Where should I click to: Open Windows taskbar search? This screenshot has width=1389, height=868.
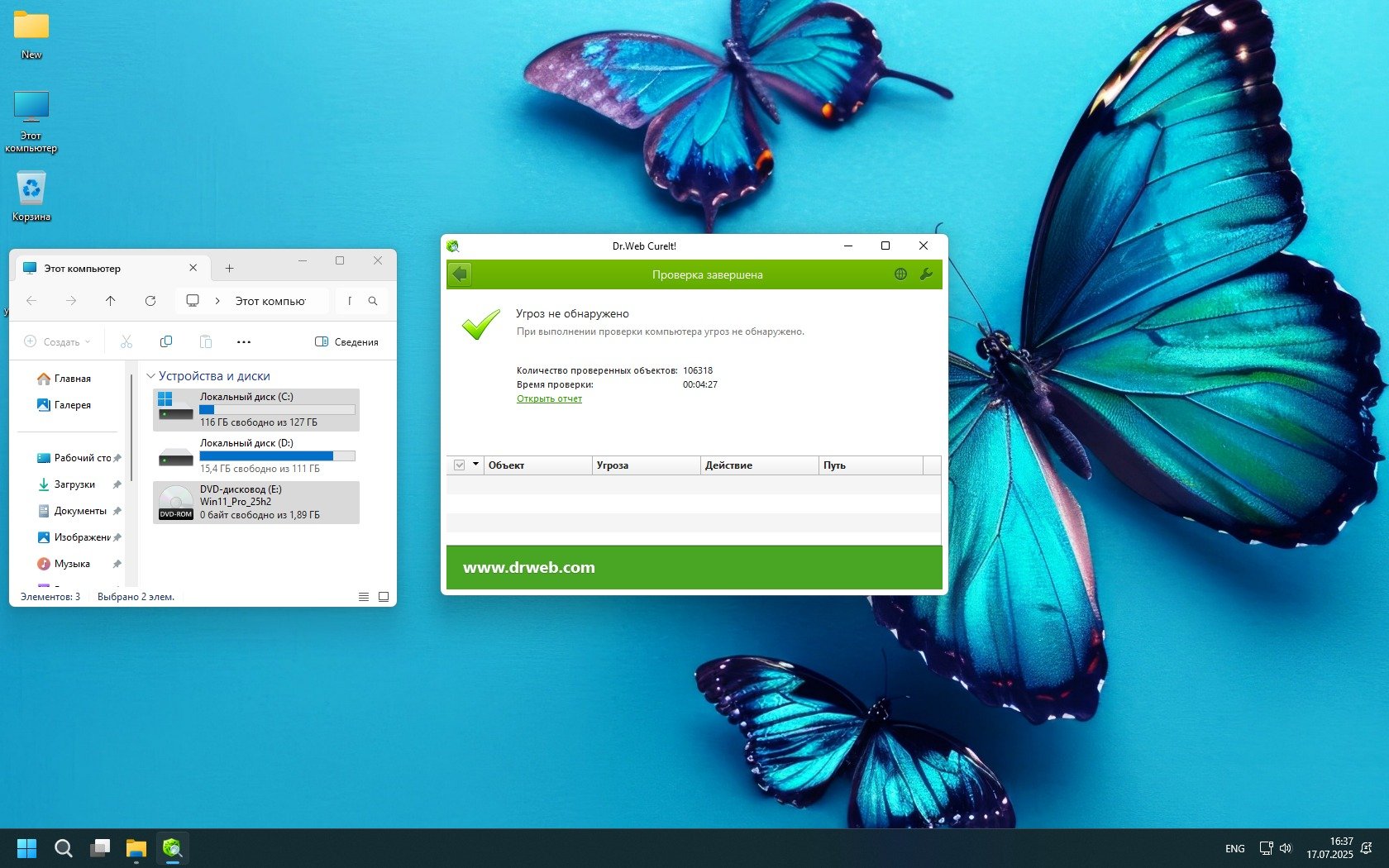click(x=64, y=848)
